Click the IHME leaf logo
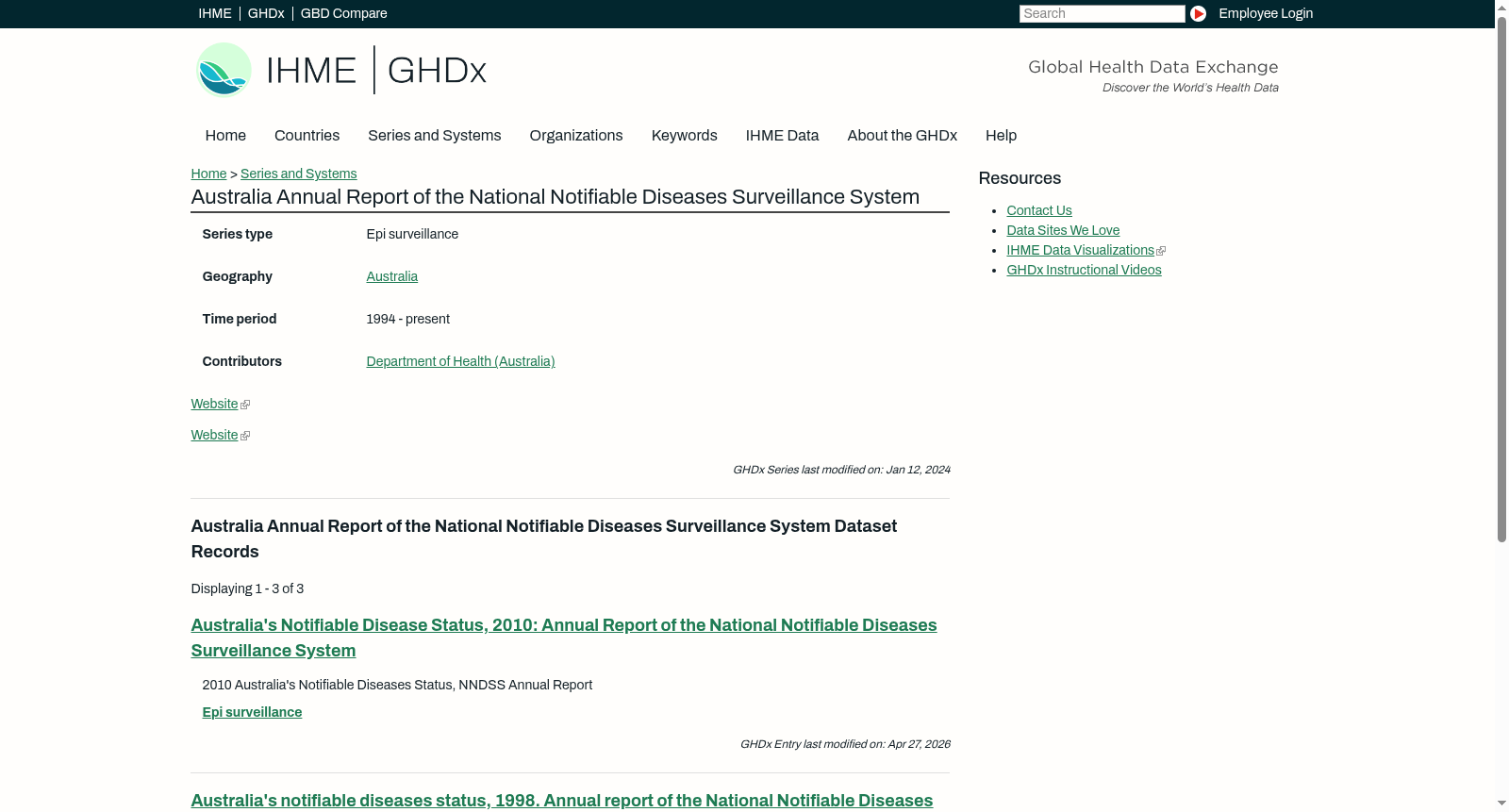The width and height of the screenshot is (1509, 812). 224,70
